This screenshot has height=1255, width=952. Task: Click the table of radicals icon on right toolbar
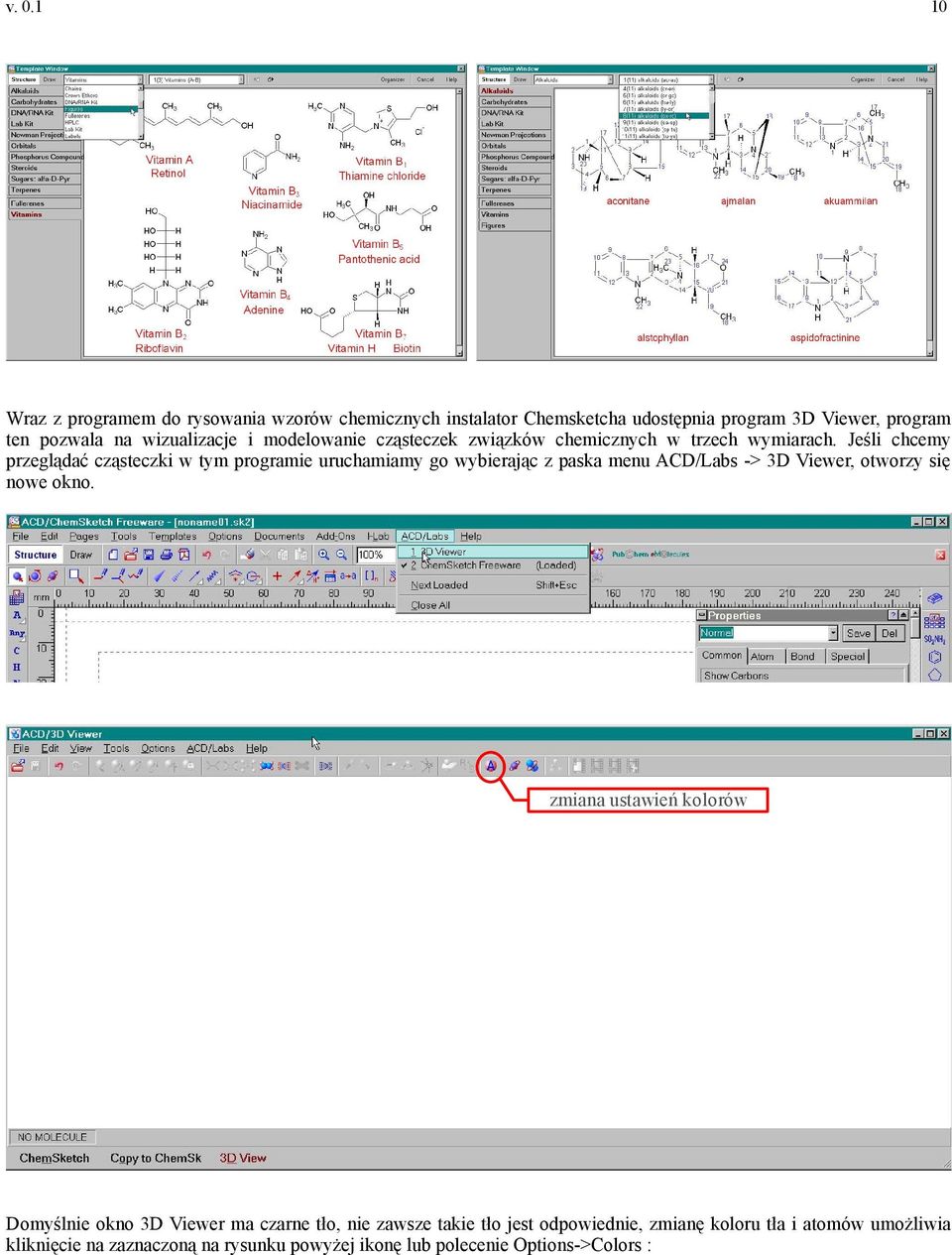point(934,621)
